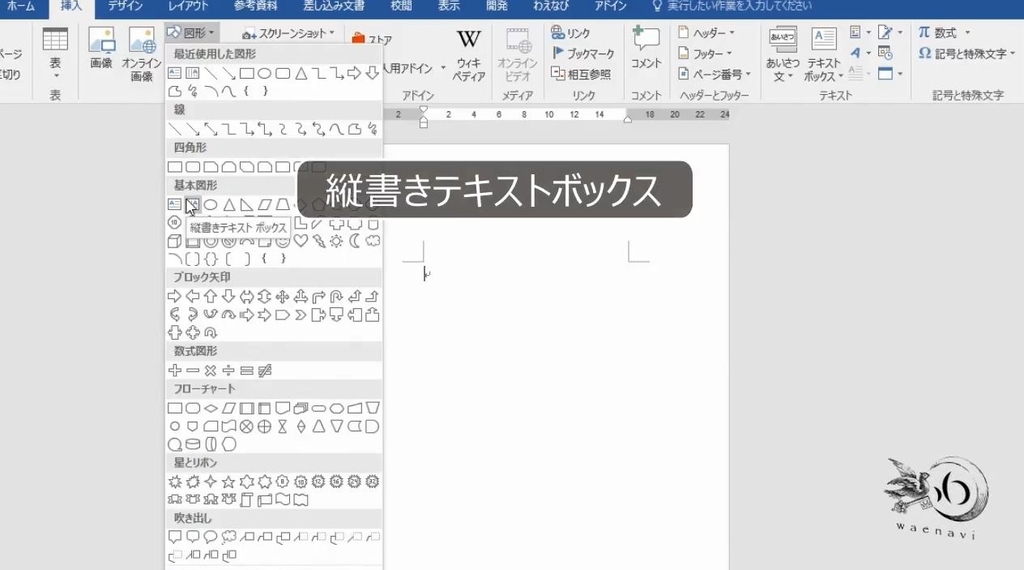
Task: Select the heart shape in basic shapes
Action: (x=300, y=241)
